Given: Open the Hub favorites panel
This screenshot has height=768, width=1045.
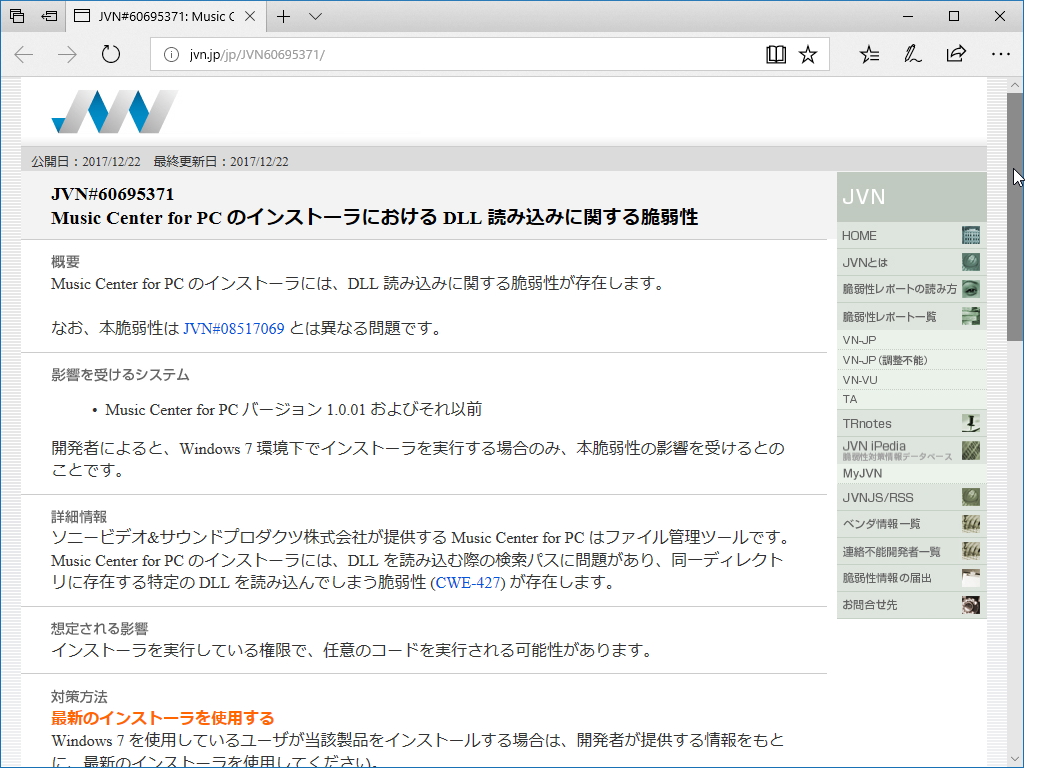Looking at the screenshot, I should coord(869,54).
